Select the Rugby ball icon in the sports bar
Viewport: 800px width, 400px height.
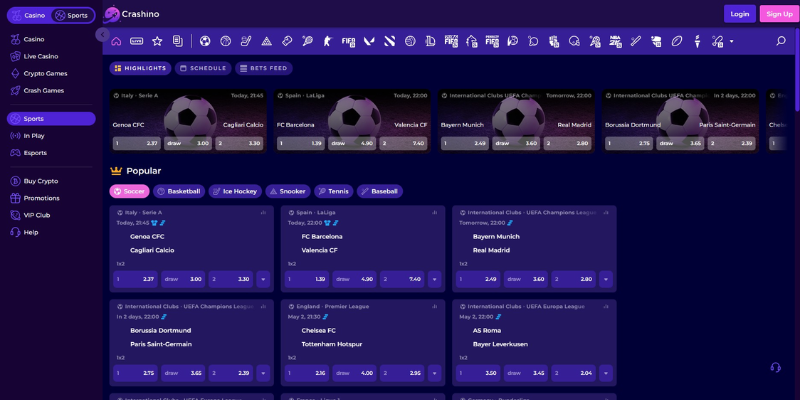pyautogui.click(x=677, y=41)
